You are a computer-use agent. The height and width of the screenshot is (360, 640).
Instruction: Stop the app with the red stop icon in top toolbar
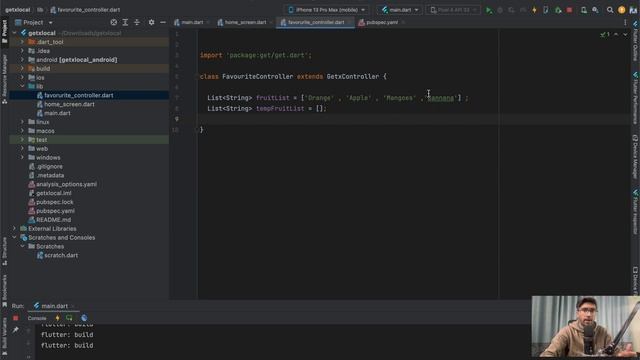pos(569,10)
